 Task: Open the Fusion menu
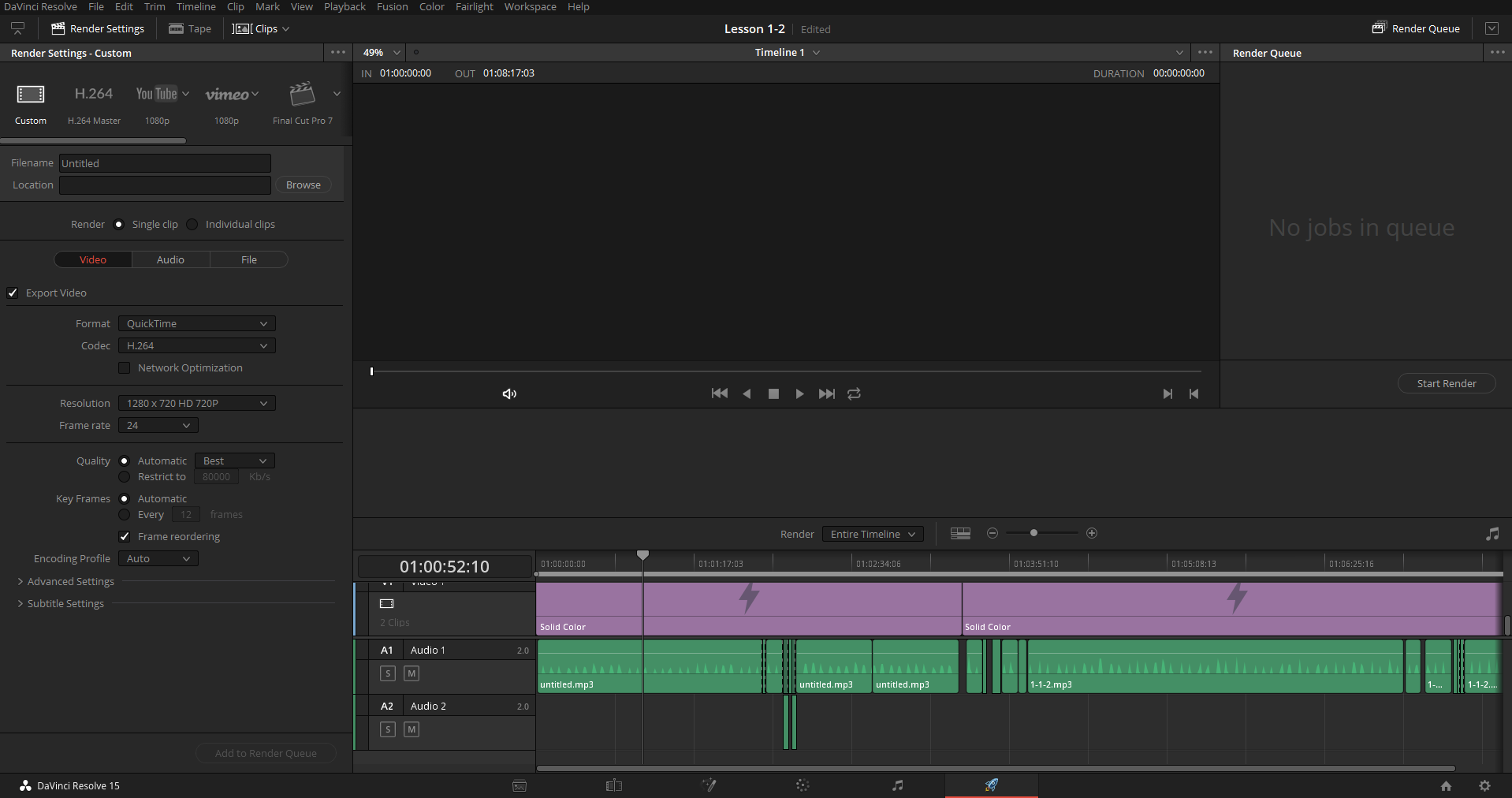[x=393, y=7]
